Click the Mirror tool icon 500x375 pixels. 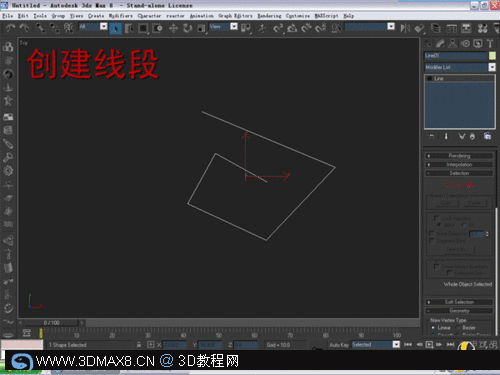tap(405, 28)
